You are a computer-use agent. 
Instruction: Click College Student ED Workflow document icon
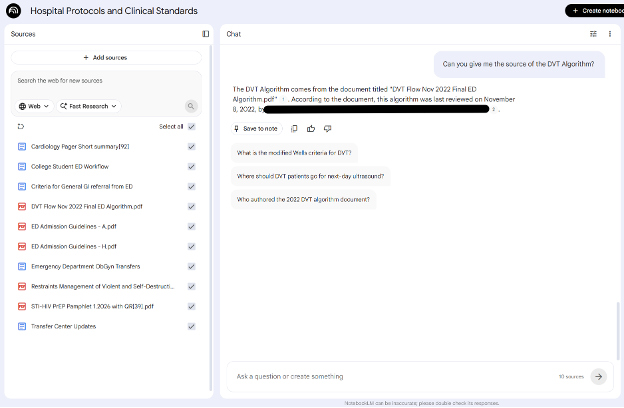pos(22,166)
